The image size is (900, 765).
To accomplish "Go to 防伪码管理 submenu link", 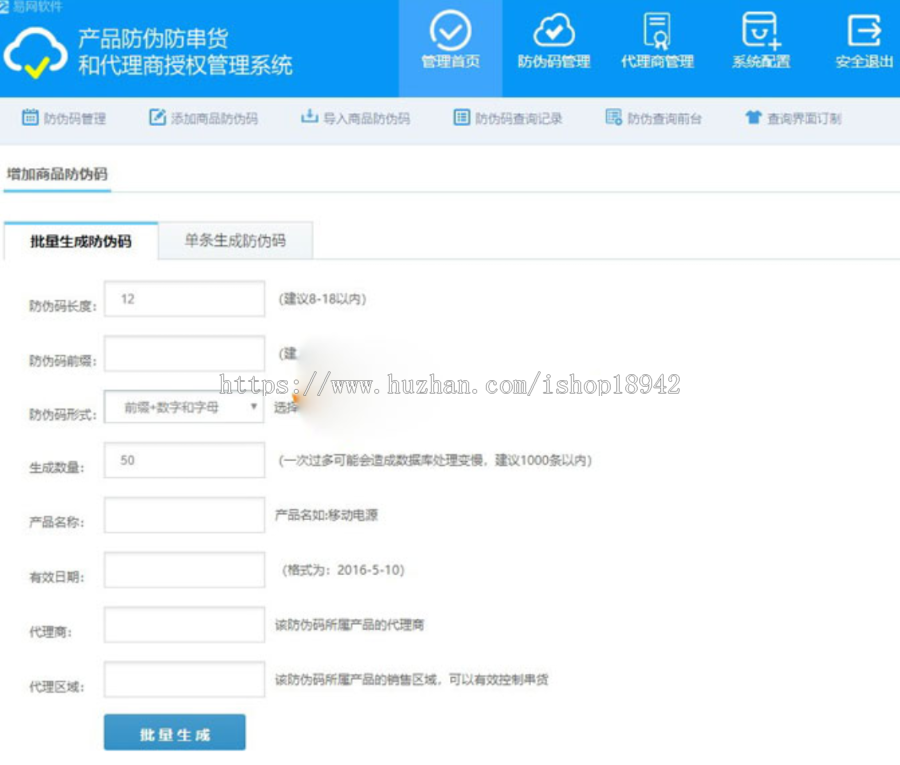I will tap(75, 119).
